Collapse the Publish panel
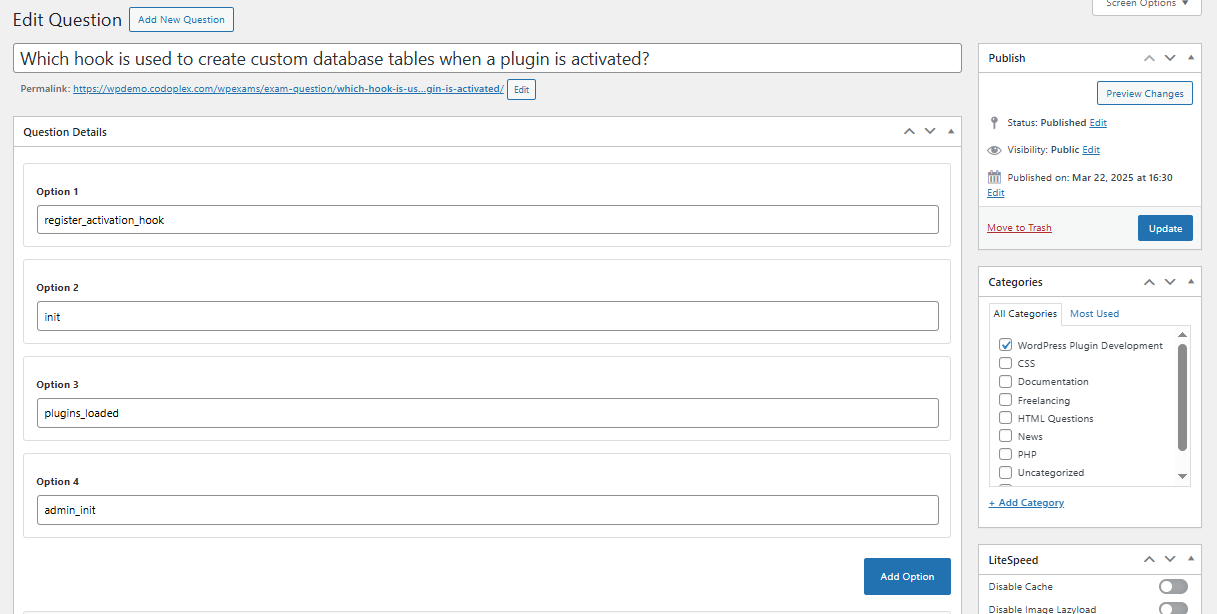Viewport: 1217px width, 614px height. pyautogui.click(x=1190, y=58)
